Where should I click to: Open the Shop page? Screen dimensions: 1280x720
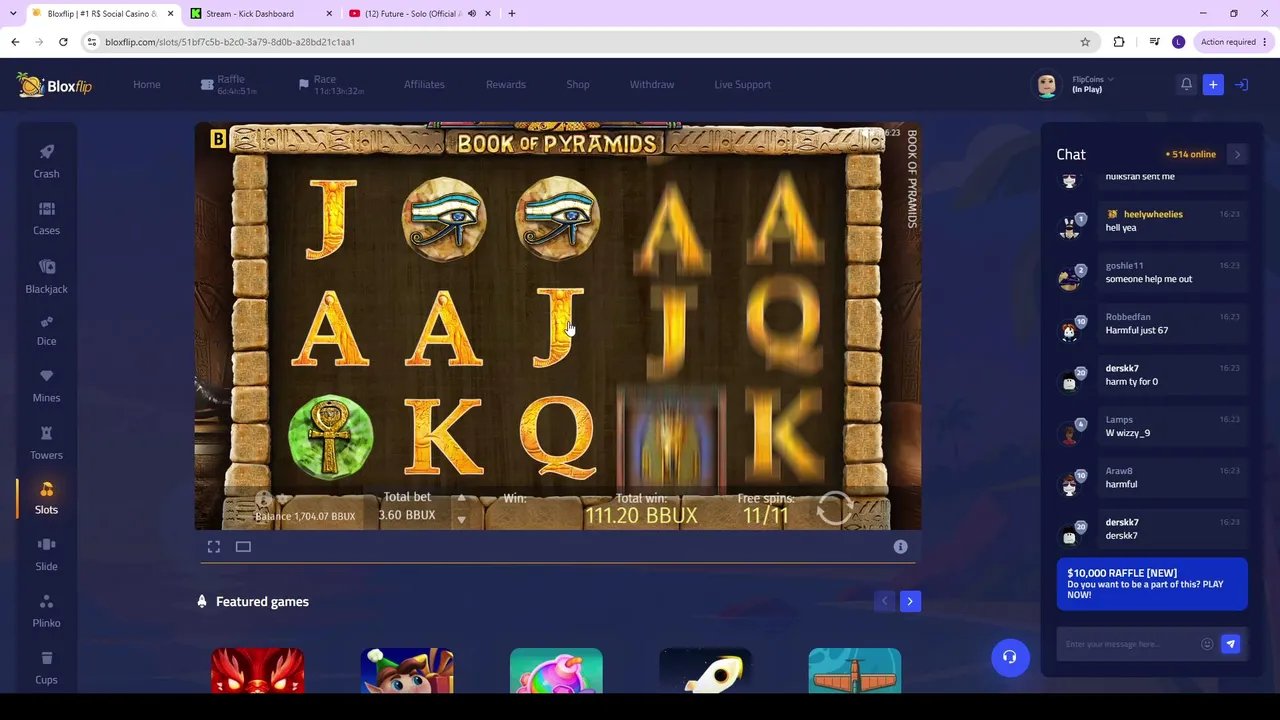[x=578, y=85]
